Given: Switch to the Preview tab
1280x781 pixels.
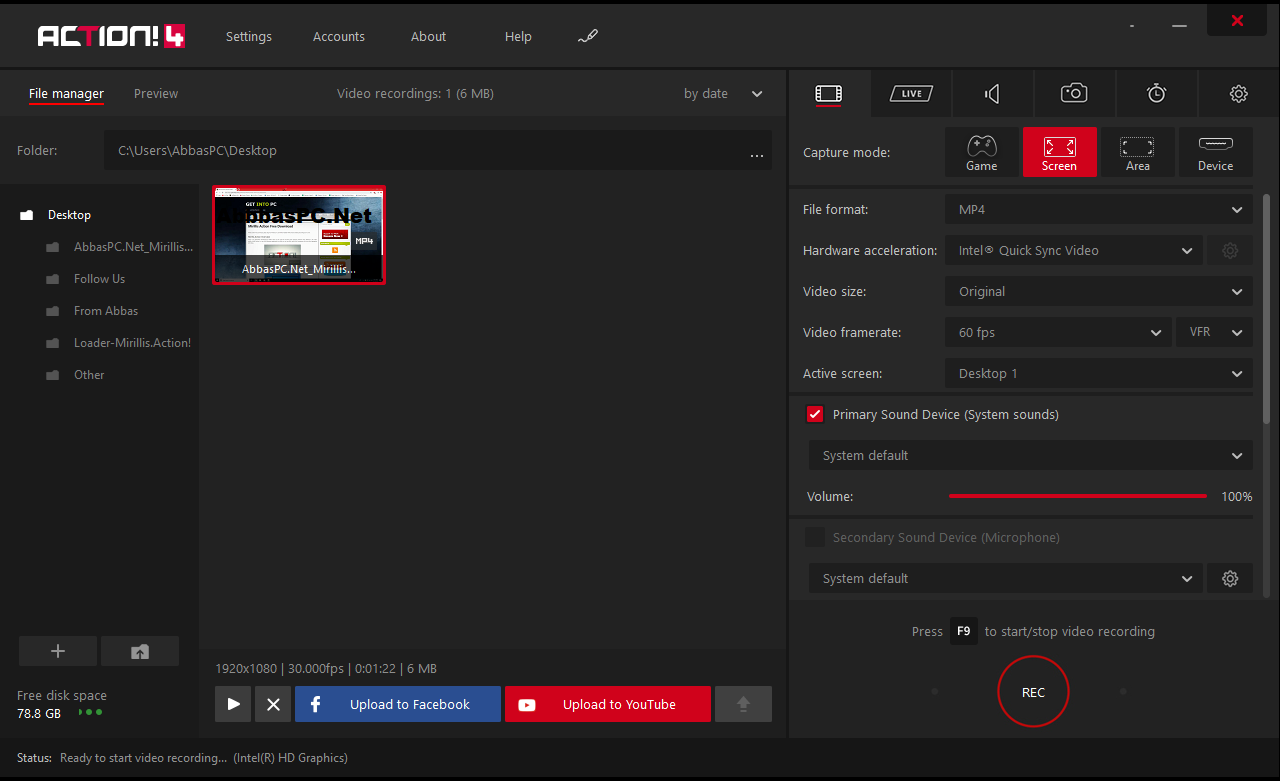Looking at the screenshot, I should coord(156,93).
